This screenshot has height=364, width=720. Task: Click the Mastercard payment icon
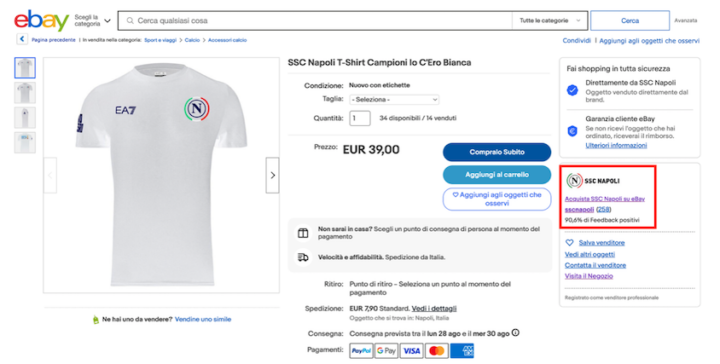(x=436, y=351)
